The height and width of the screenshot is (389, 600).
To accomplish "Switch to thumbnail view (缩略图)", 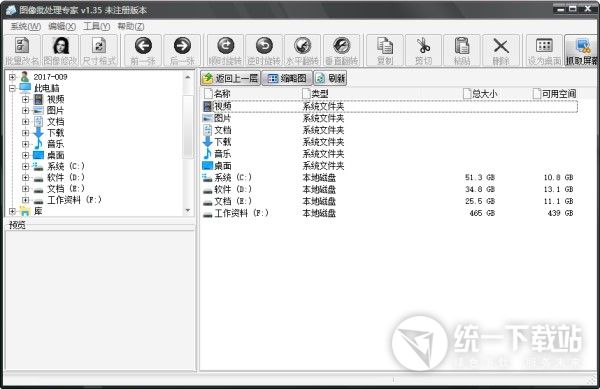I will pos(287,78).
